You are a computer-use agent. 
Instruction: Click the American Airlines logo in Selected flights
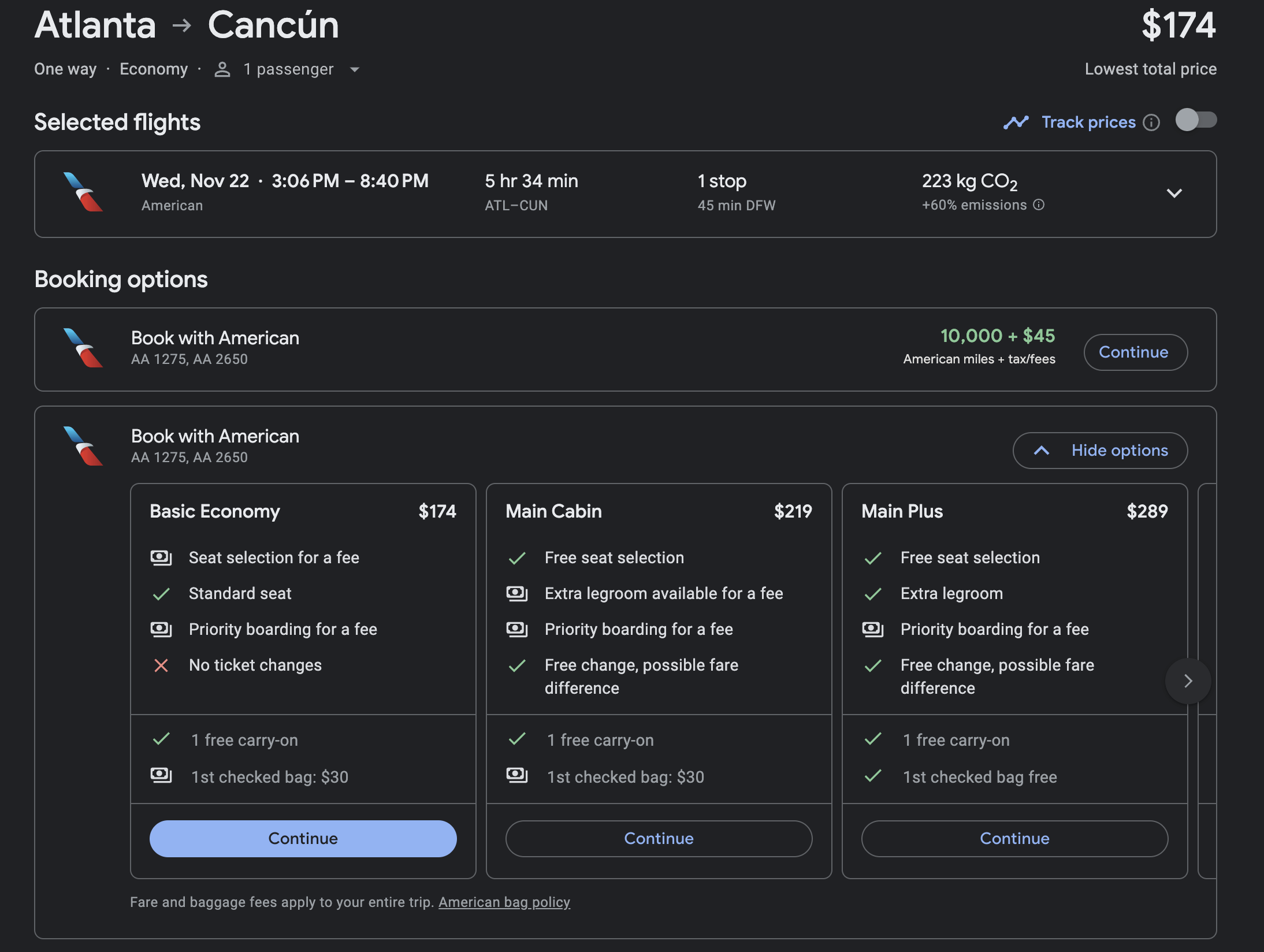click(83, 193)
